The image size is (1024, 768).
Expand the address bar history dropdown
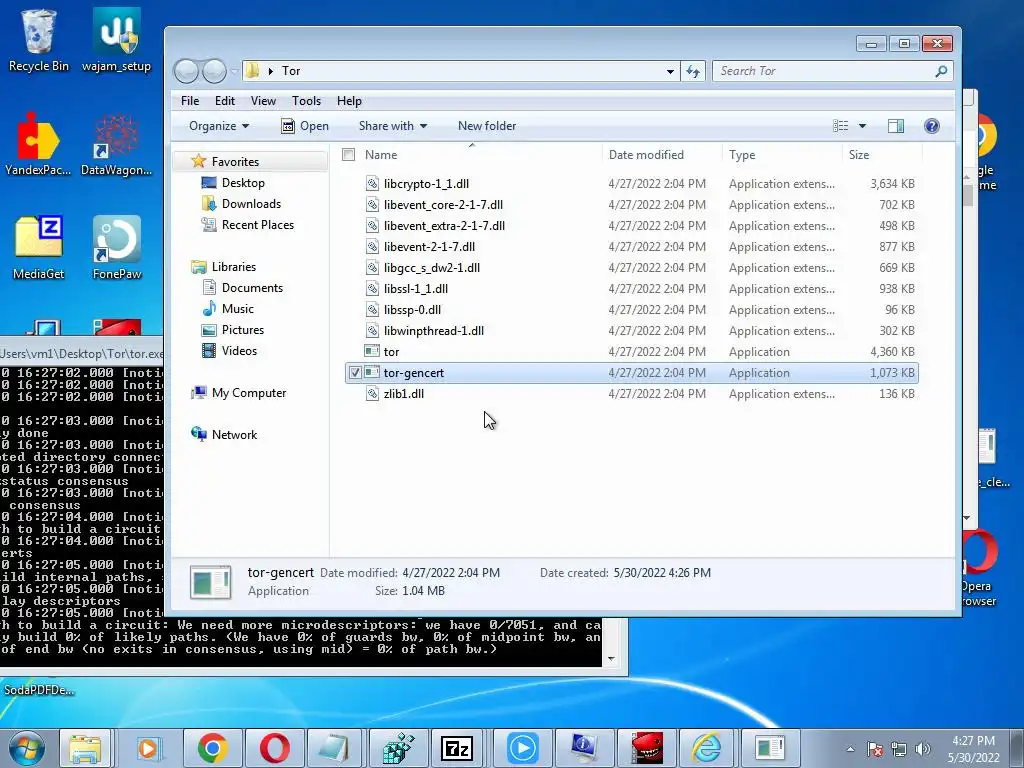(x=670, y=71)
